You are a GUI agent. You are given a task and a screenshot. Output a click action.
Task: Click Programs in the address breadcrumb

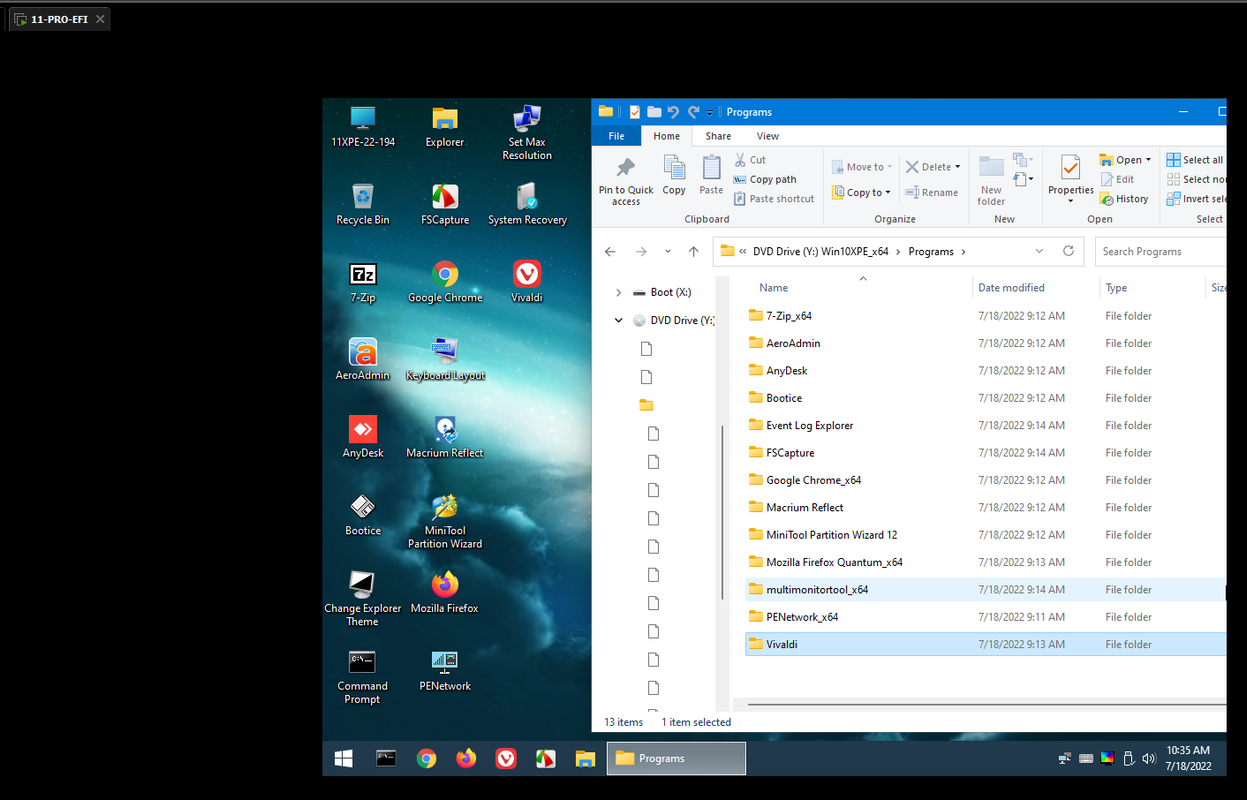pos(931,251)
